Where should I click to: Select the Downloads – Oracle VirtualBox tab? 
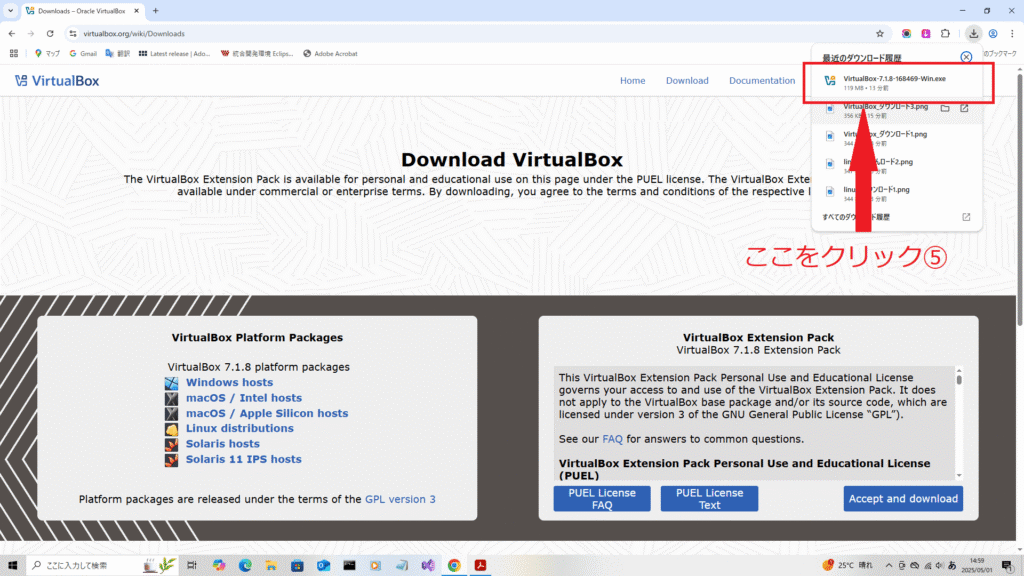click(x=82, y=11)
